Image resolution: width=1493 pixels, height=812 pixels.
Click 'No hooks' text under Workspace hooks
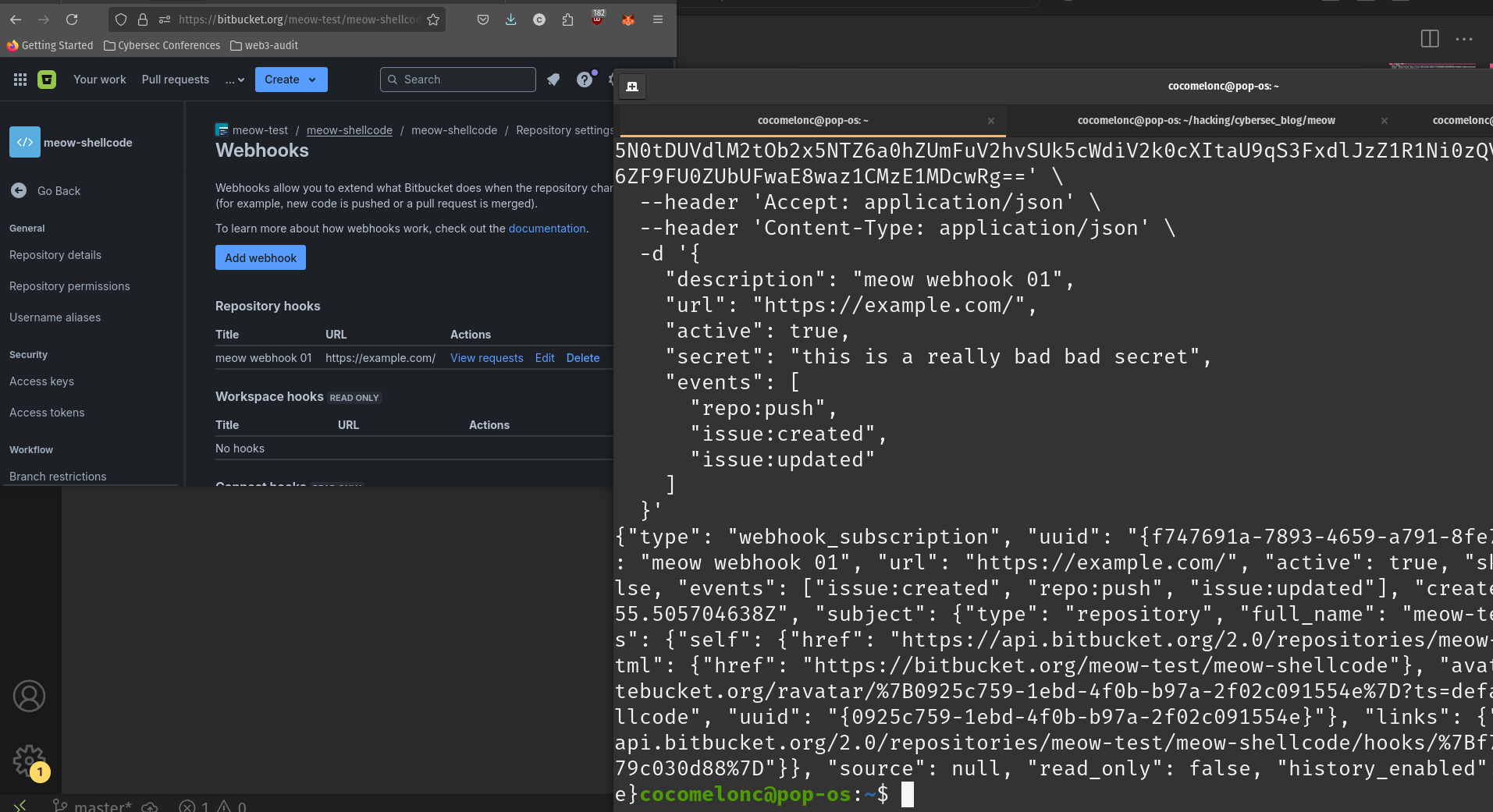tap(240, 449)
